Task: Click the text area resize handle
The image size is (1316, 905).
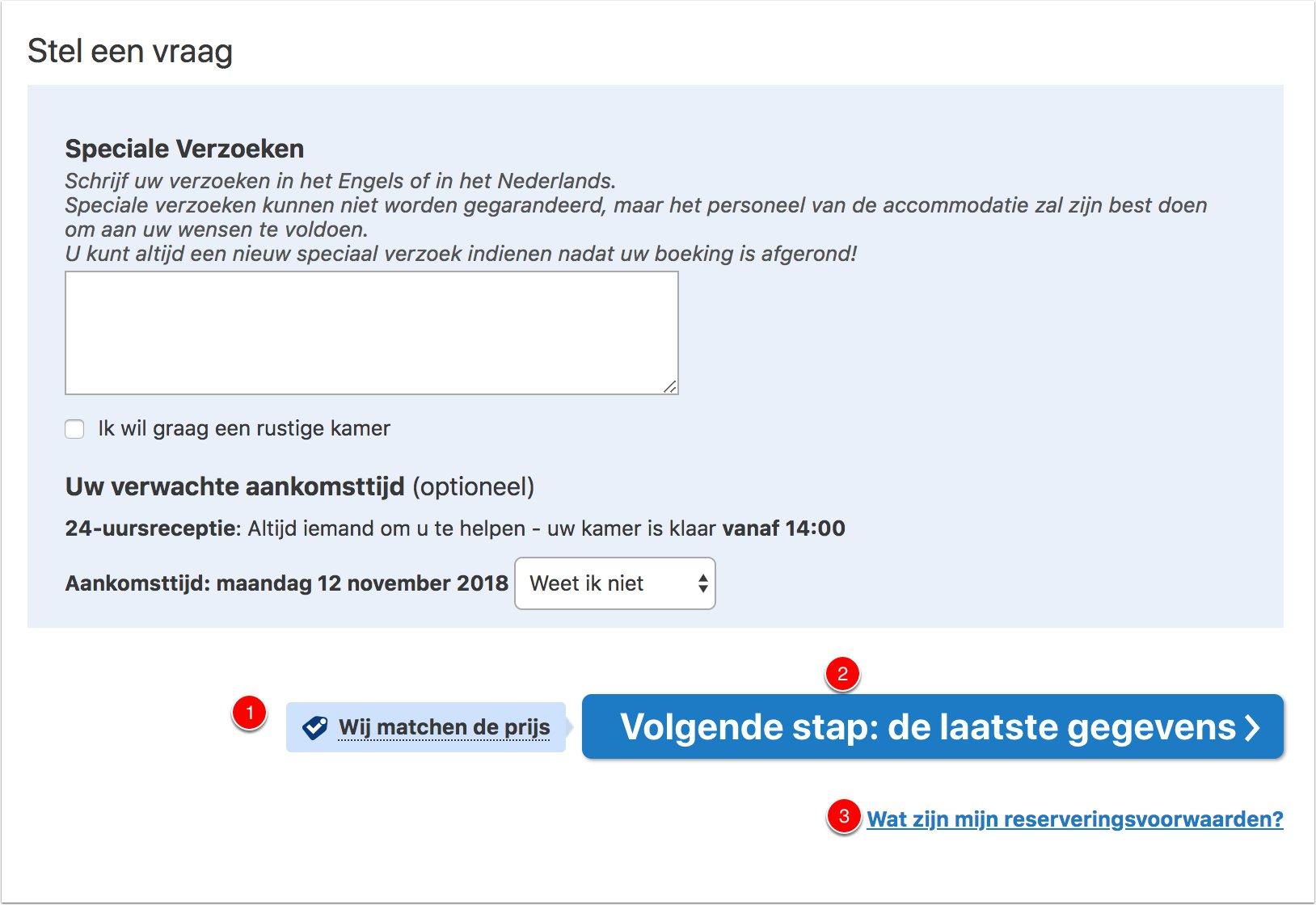Action: point(670,386)
